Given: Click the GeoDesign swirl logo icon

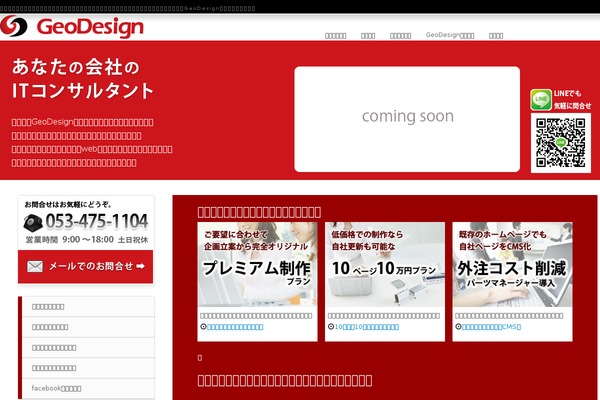Looking at the screenshot, I should (14, 26).
